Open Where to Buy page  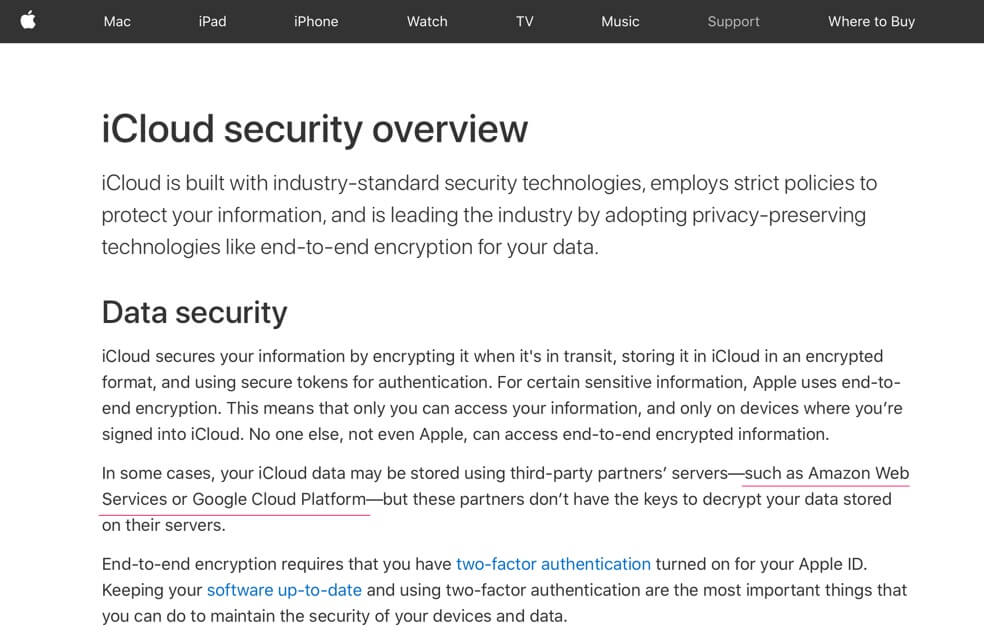(872, 21)
